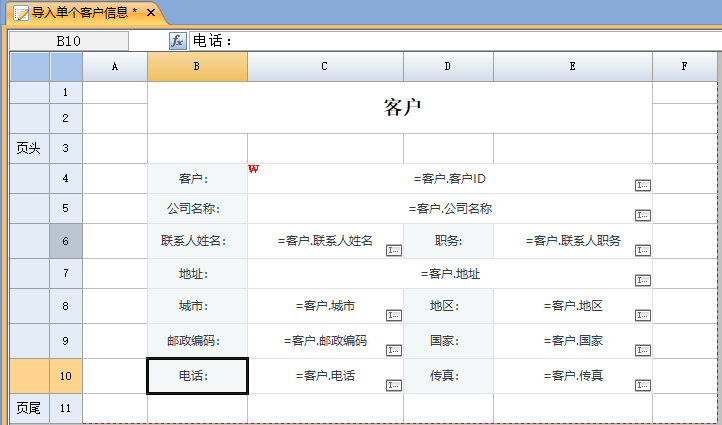The height and width of the screenshot is (425, 722).
Task: Click the ellipsis button in 客户.地址 row
Action: 643,281
